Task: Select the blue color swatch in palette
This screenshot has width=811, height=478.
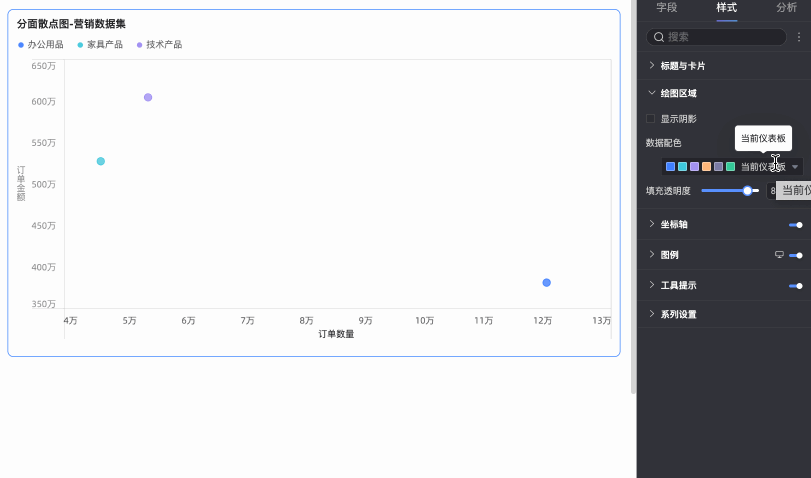Action: tap(670, 167)
